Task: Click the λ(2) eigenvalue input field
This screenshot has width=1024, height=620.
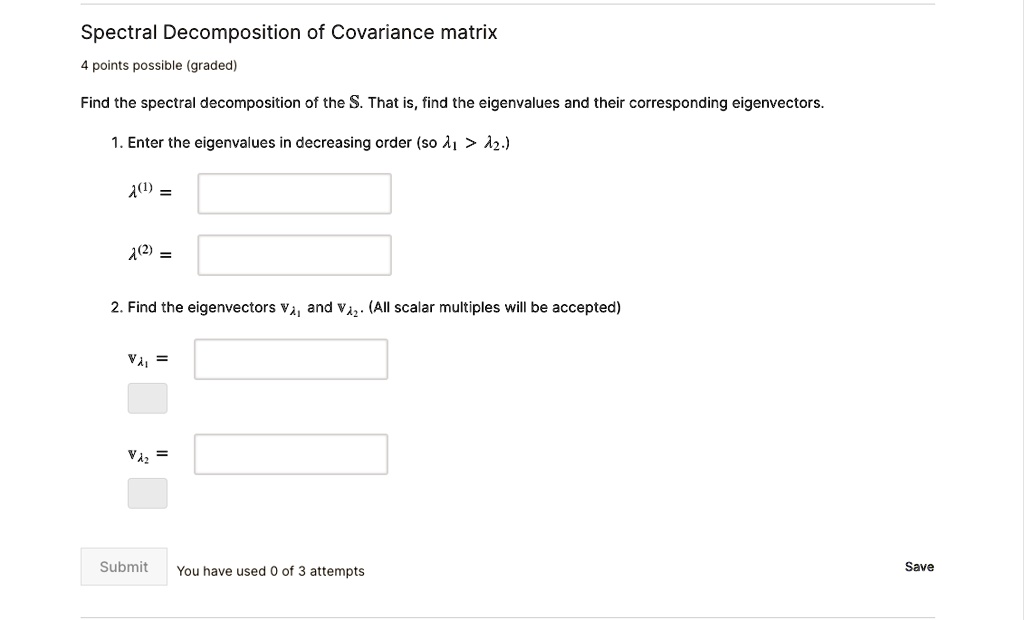Action: [293, 254]
